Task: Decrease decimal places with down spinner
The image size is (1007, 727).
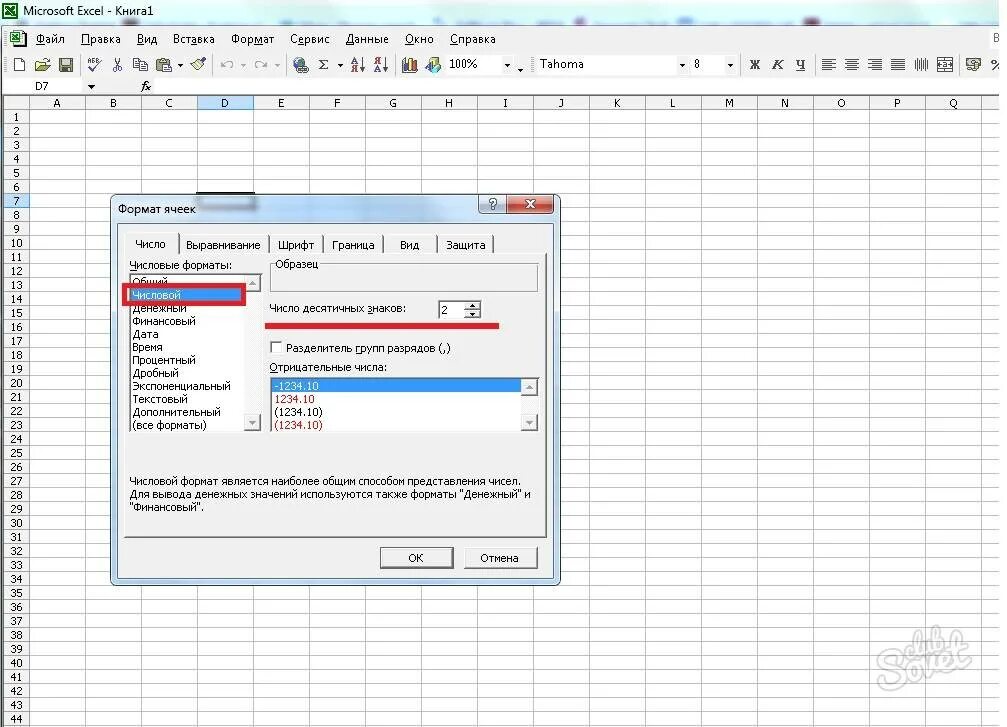Action: pyautogui.click(x=472, y=313)
